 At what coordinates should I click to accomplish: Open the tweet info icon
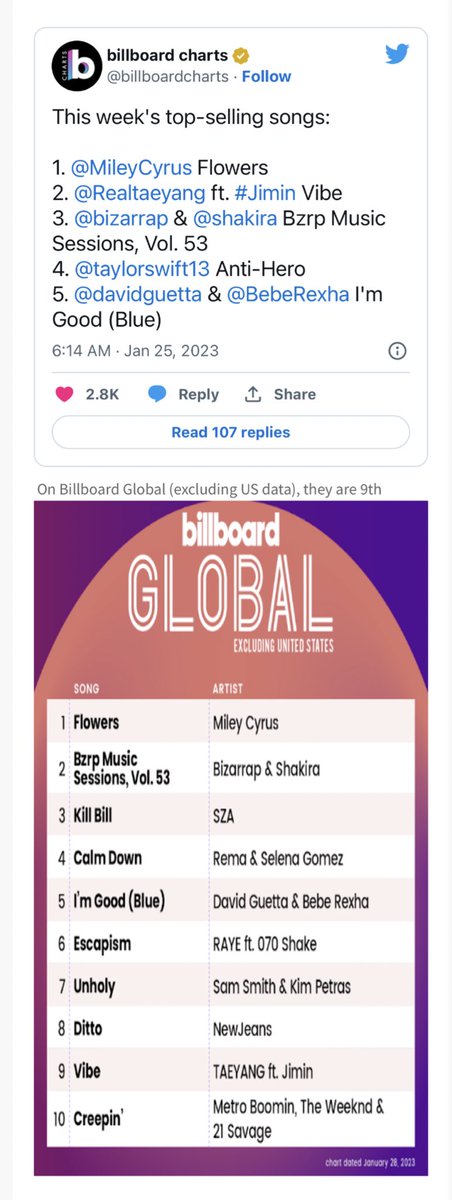pos(397,351)
